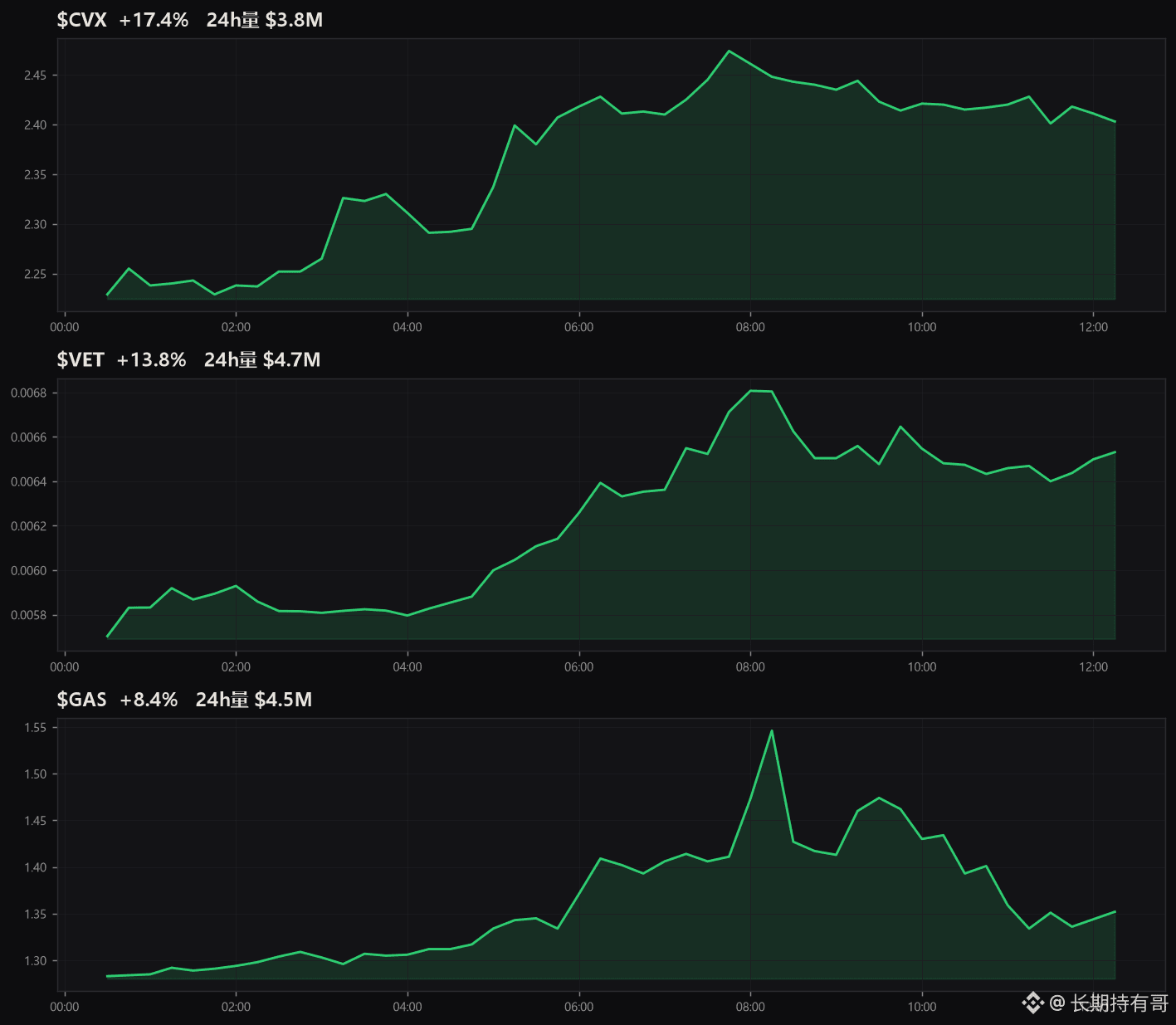
Task: Click the 0.0068 price label on VET chart
Action: point(29,393)
